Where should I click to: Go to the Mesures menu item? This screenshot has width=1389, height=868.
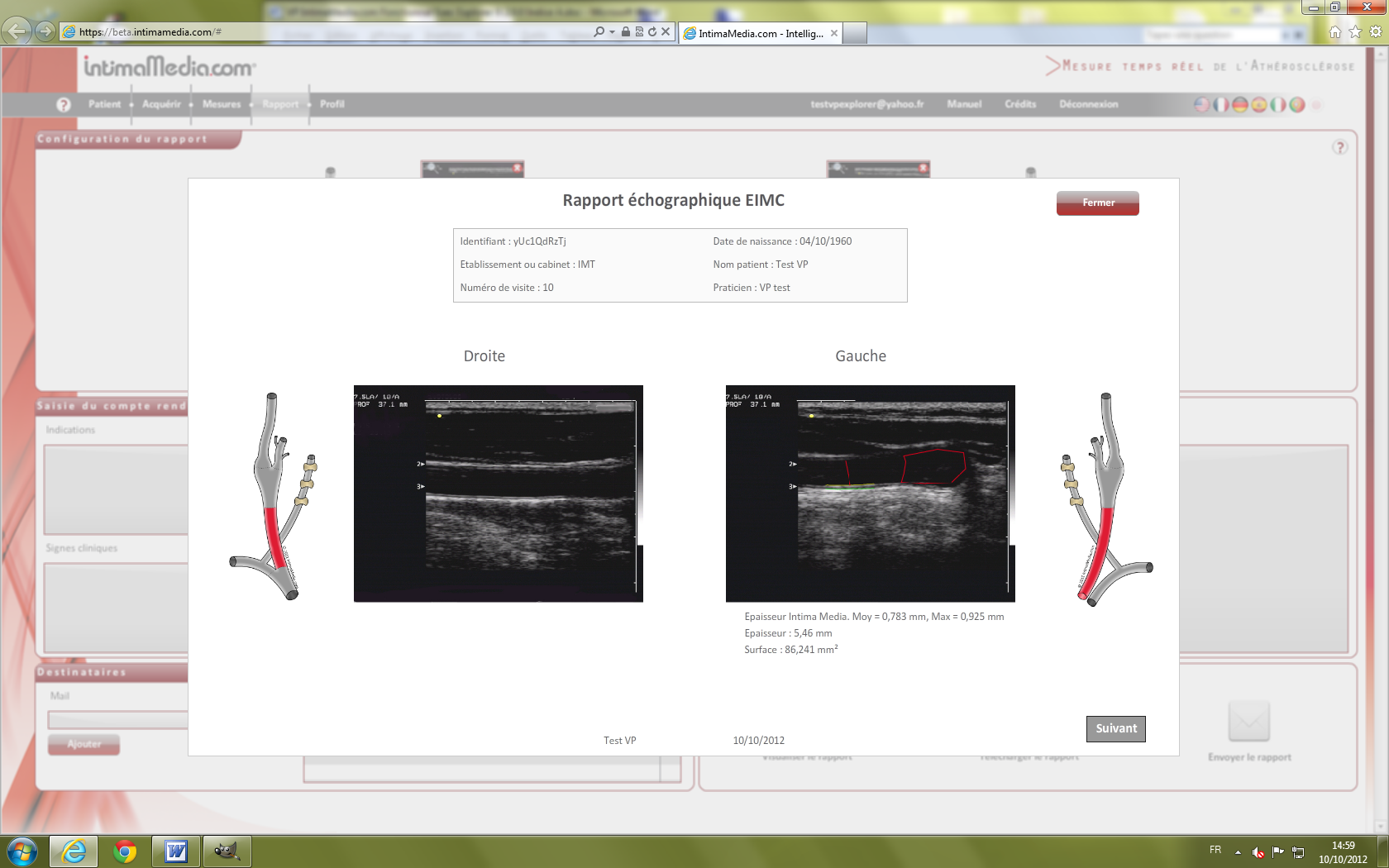click(222, 104)
